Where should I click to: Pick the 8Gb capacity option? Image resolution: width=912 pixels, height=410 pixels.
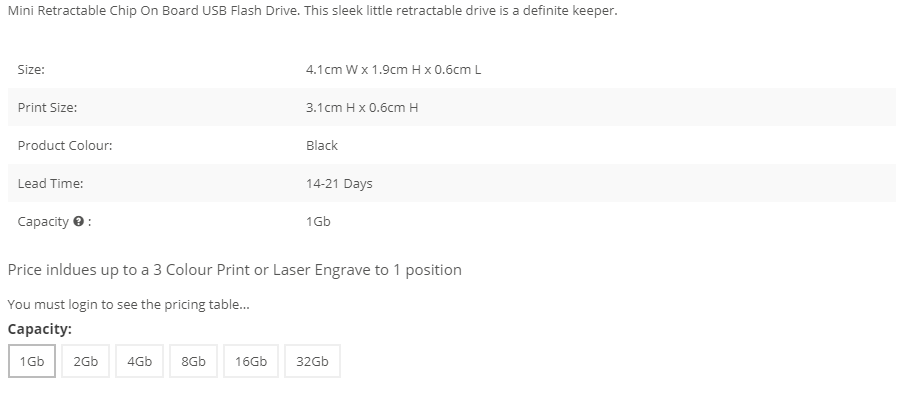(193, 361)
